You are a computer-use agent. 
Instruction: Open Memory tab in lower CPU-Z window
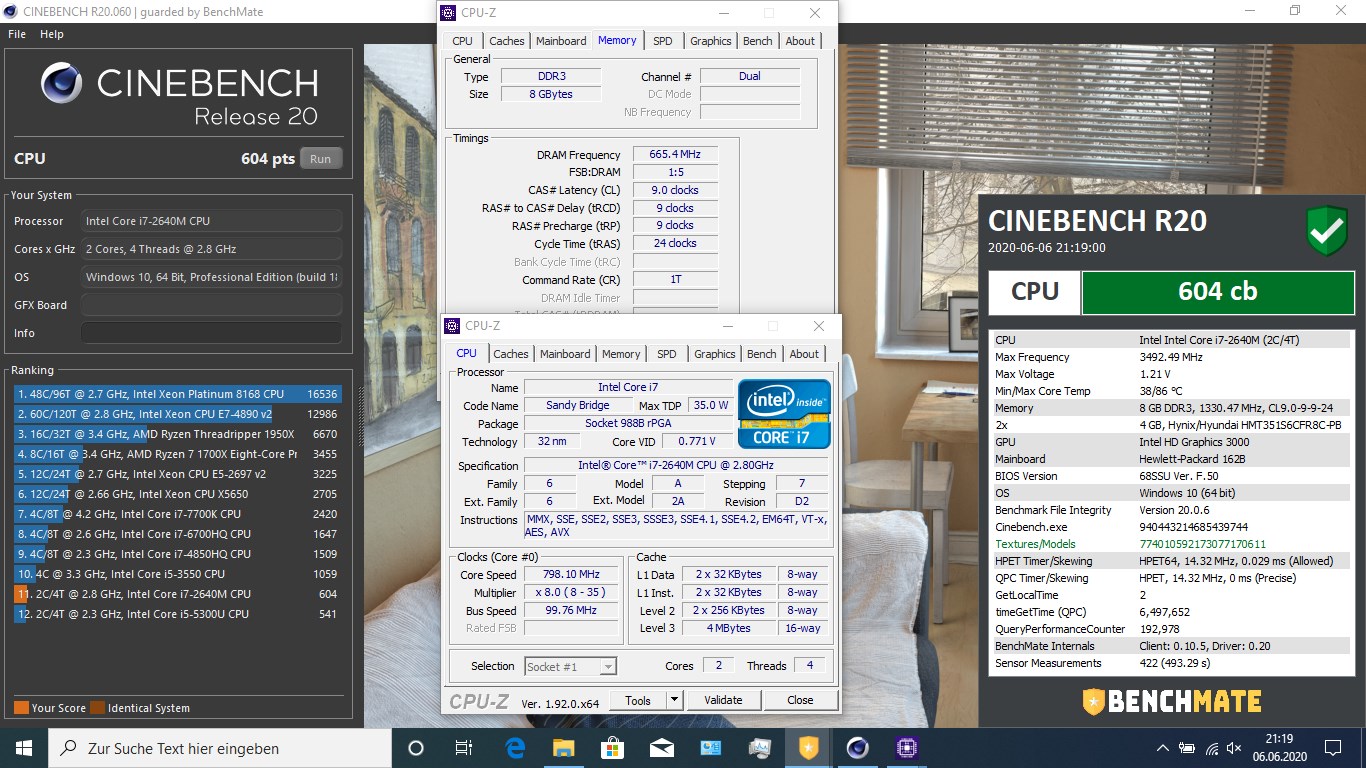[x=621, y=354]
